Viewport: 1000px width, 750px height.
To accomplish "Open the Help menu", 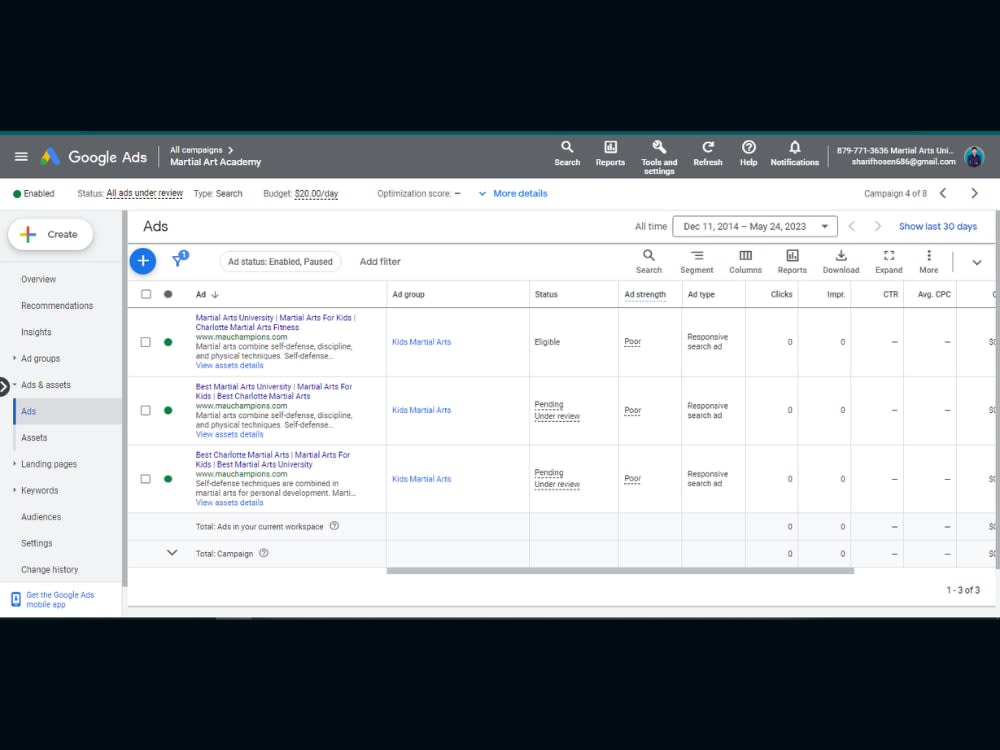I will pyautogui.click(x=749, y=154).
